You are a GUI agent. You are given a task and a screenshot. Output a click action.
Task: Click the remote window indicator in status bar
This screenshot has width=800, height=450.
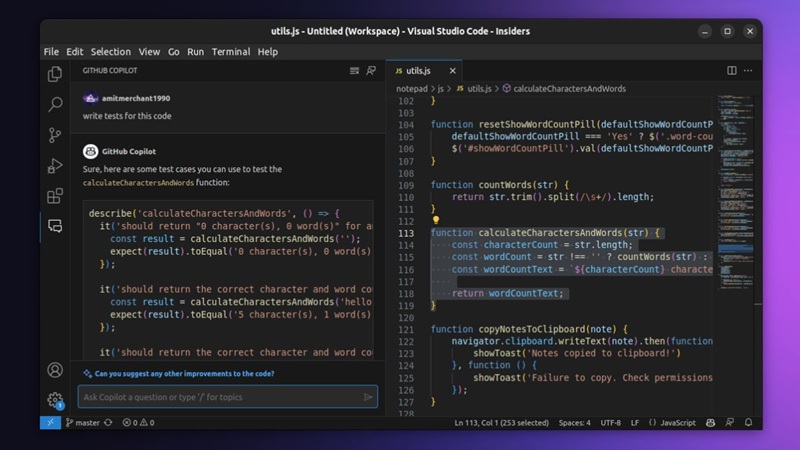pyautogui.click(x=51, y=422)
